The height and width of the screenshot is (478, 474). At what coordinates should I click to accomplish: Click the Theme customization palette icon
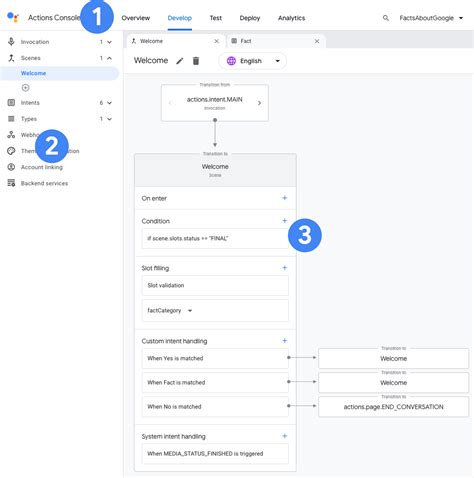[11, 151]
